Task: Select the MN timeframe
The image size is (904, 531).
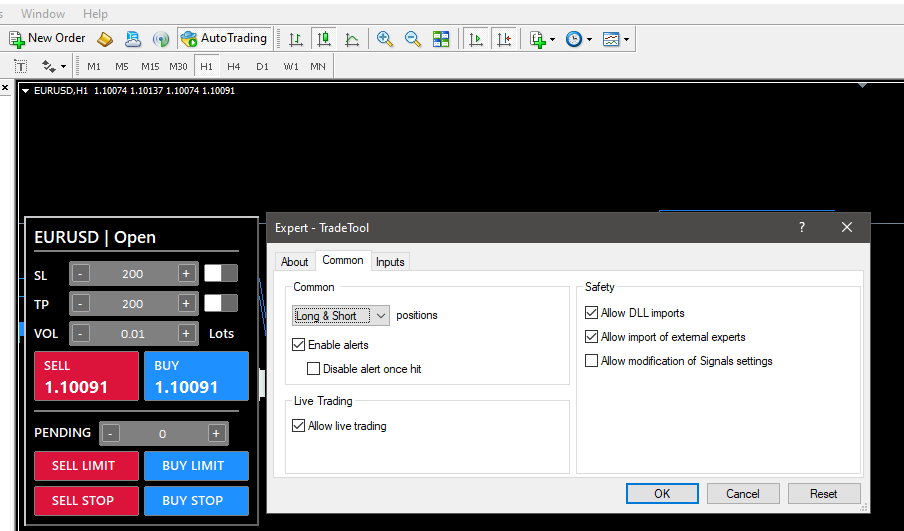Action: [318, 66]
